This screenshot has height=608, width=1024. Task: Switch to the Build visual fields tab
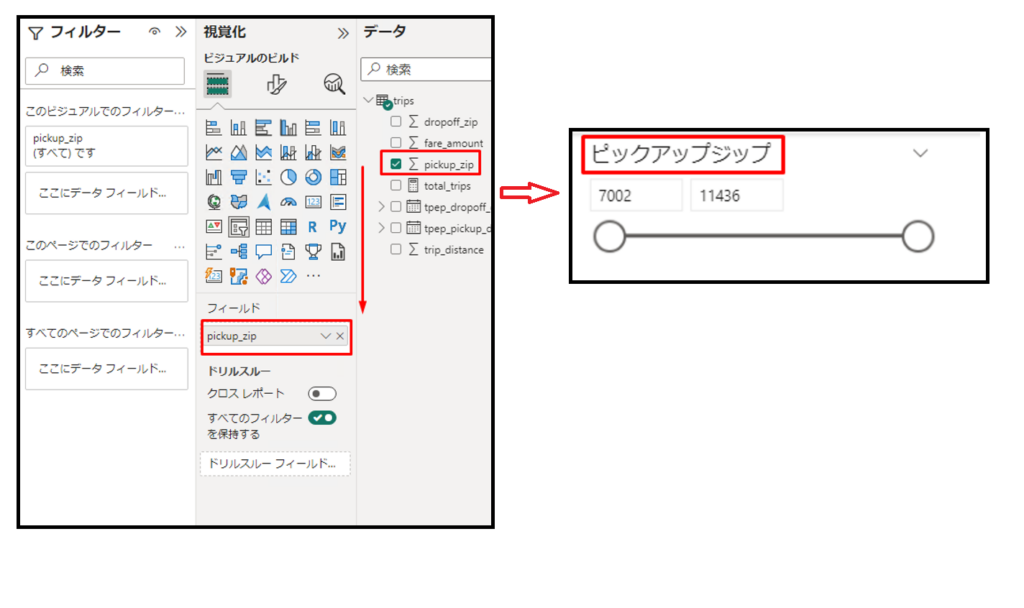pyautogui.click(x=217, y=84)
